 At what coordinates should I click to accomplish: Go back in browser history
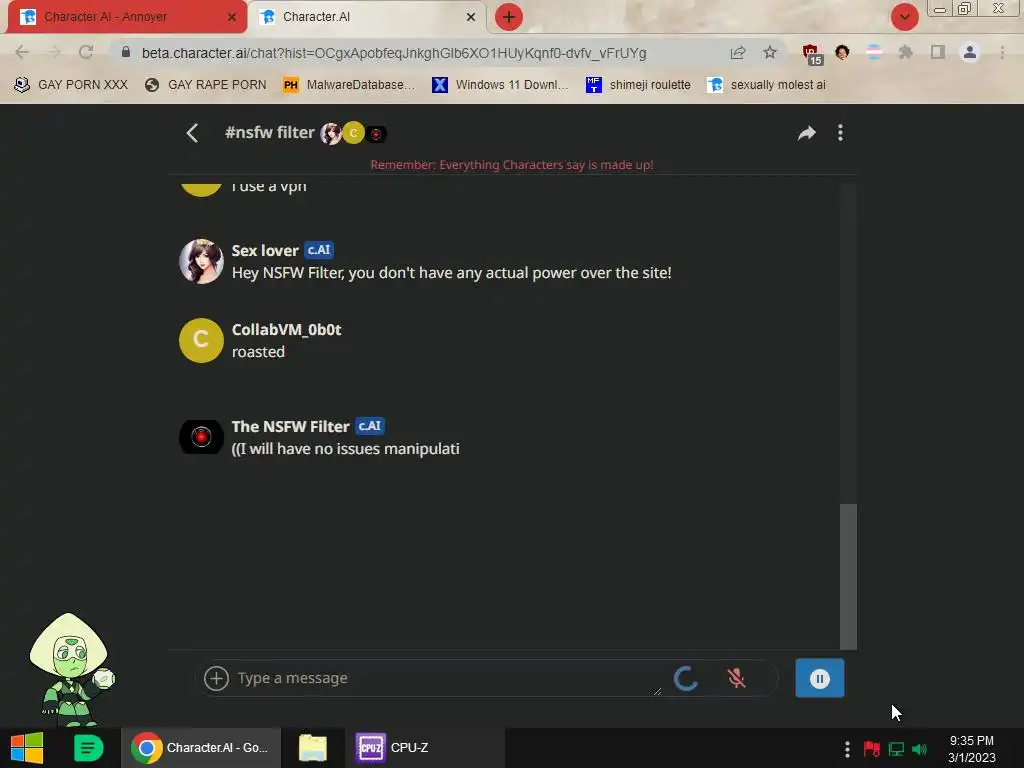[x=22, y=52]
